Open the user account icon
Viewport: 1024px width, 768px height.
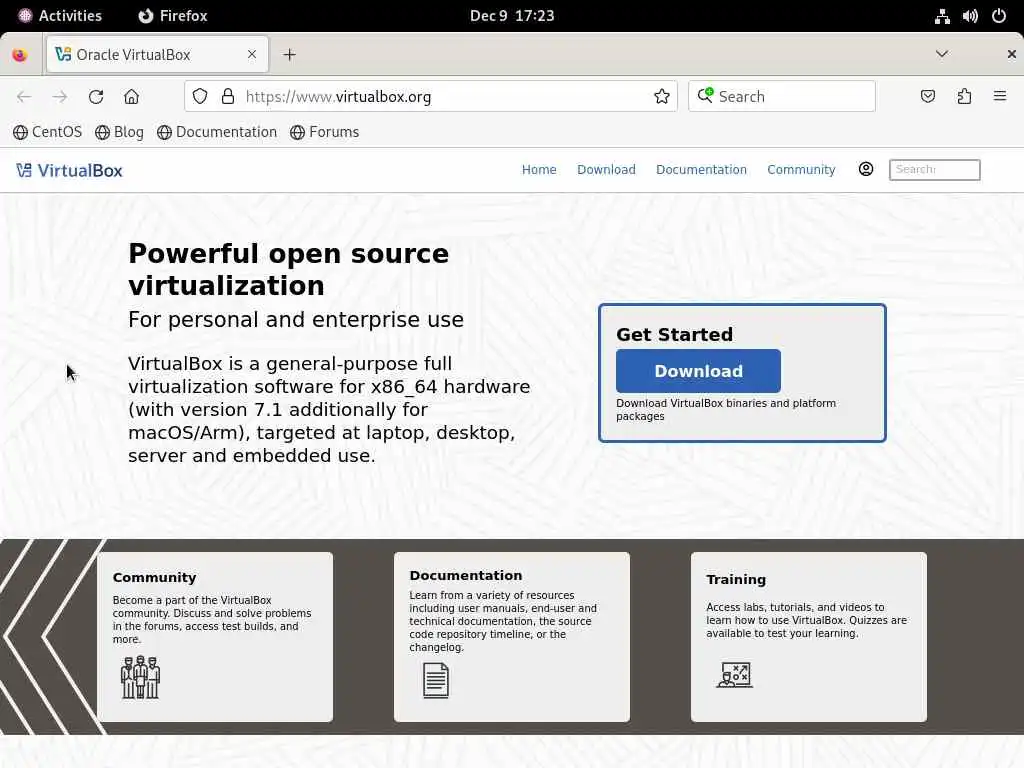[865, 169]
